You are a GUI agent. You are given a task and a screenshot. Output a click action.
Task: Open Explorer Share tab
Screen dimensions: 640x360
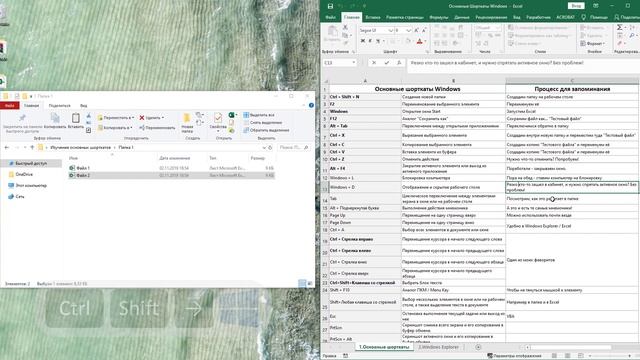(x=60, y=106)
